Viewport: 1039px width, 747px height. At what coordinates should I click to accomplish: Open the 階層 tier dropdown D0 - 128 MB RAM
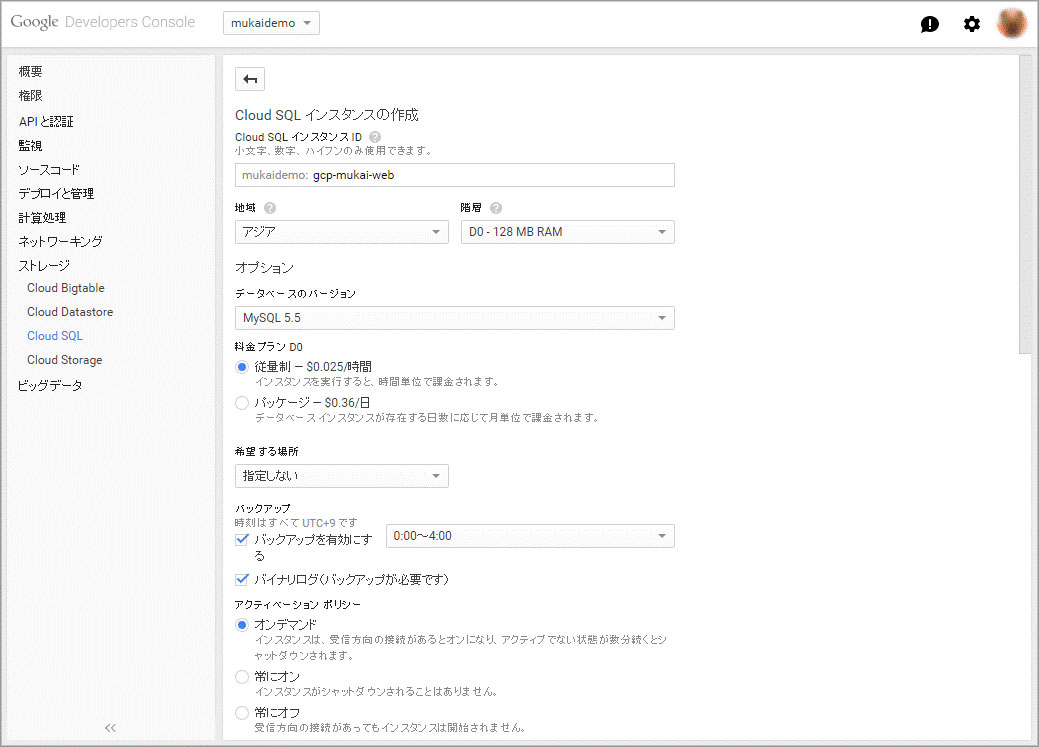pos(568,232)
